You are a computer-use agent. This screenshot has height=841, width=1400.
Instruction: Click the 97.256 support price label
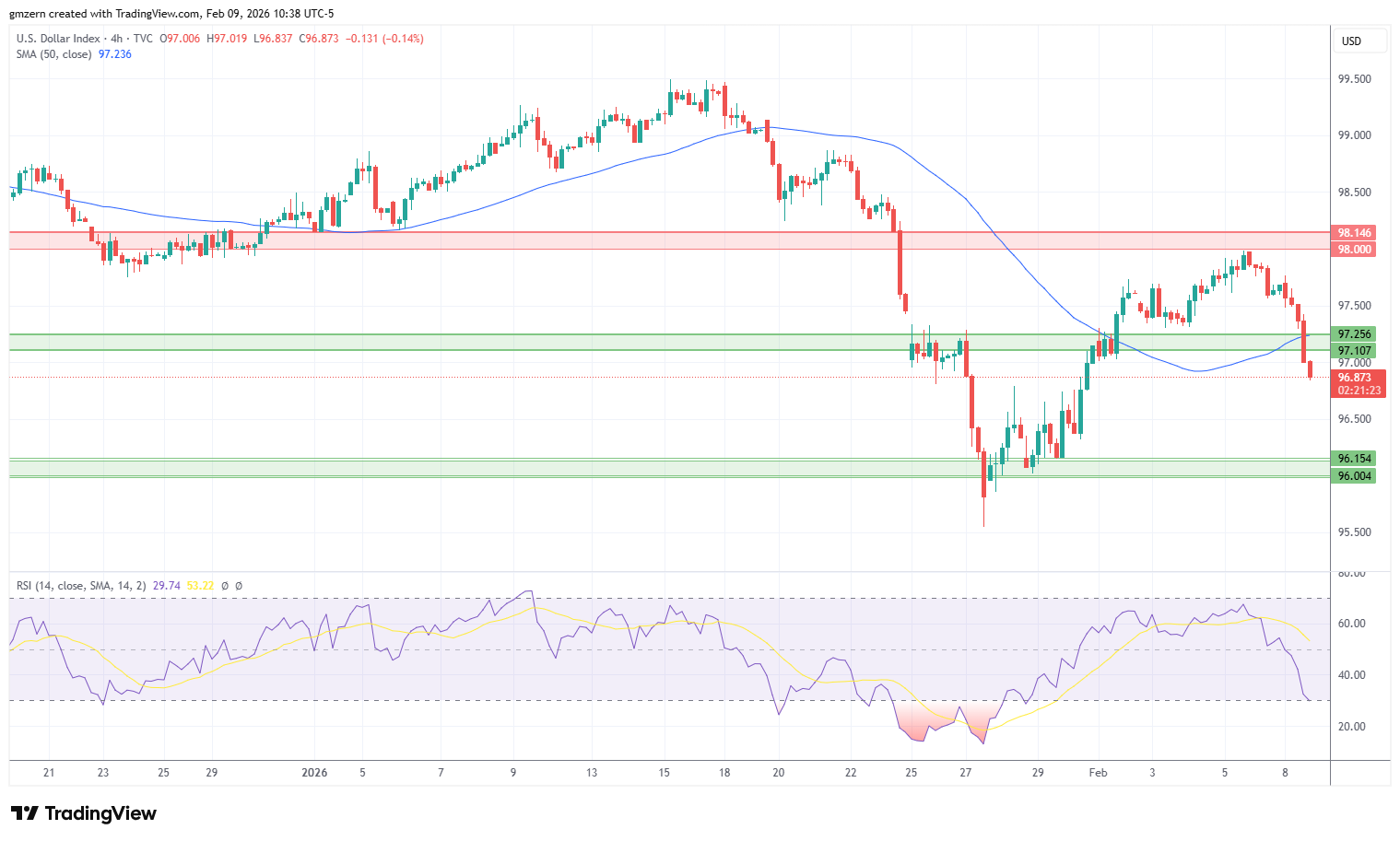[x=1354, y=334]
